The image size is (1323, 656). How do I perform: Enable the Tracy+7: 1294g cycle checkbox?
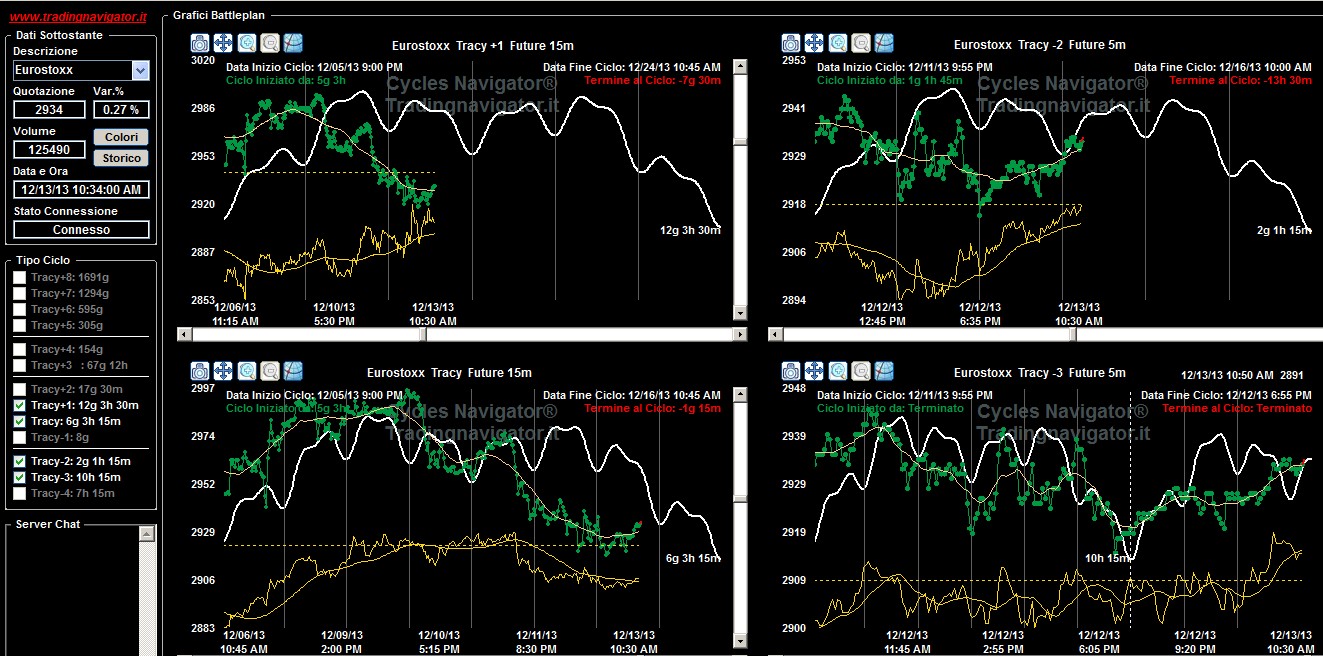point(19,293)
